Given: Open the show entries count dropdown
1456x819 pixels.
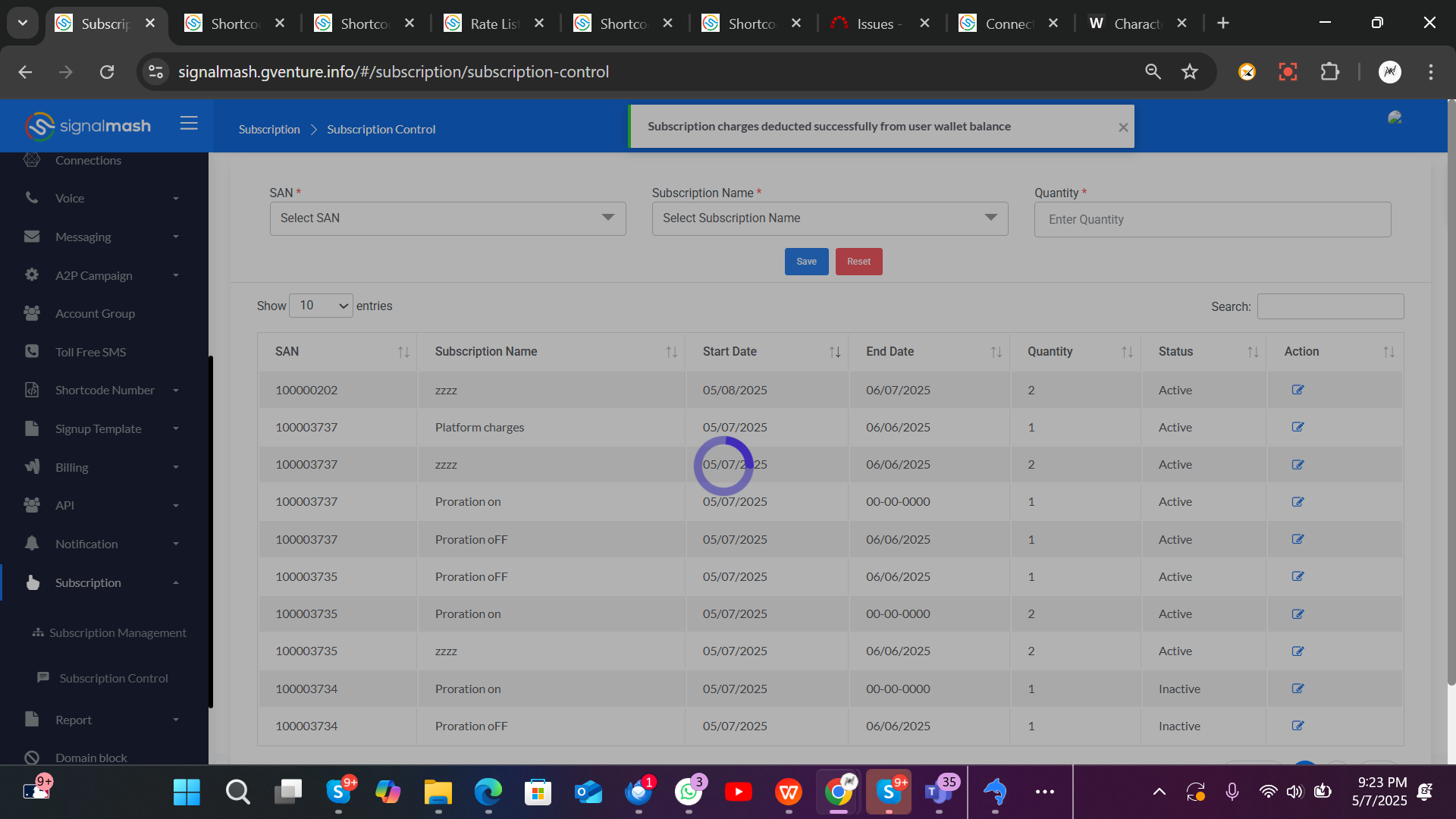Looking at the screenshot, I should point(321,306).
